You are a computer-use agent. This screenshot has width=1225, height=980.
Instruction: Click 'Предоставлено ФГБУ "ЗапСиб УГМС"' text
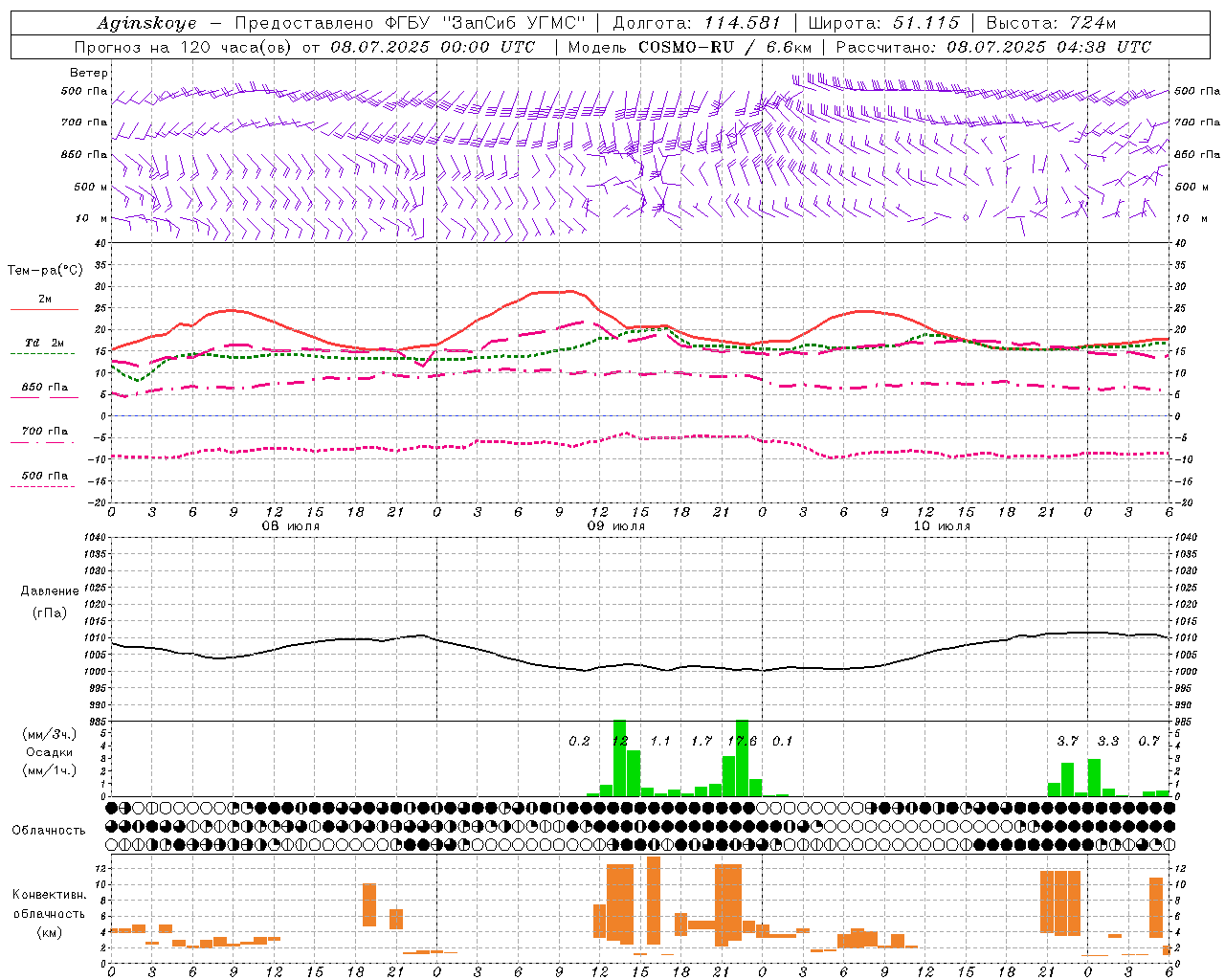pos(410,23)
